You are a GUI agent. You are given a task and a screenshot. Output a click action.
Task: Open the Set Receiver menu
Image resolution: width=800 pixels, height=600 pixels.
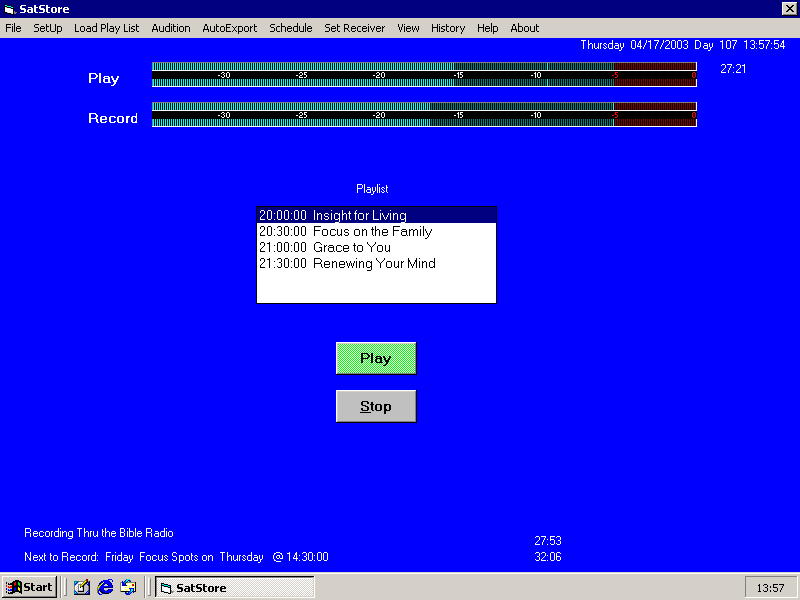tap(355, 28)
